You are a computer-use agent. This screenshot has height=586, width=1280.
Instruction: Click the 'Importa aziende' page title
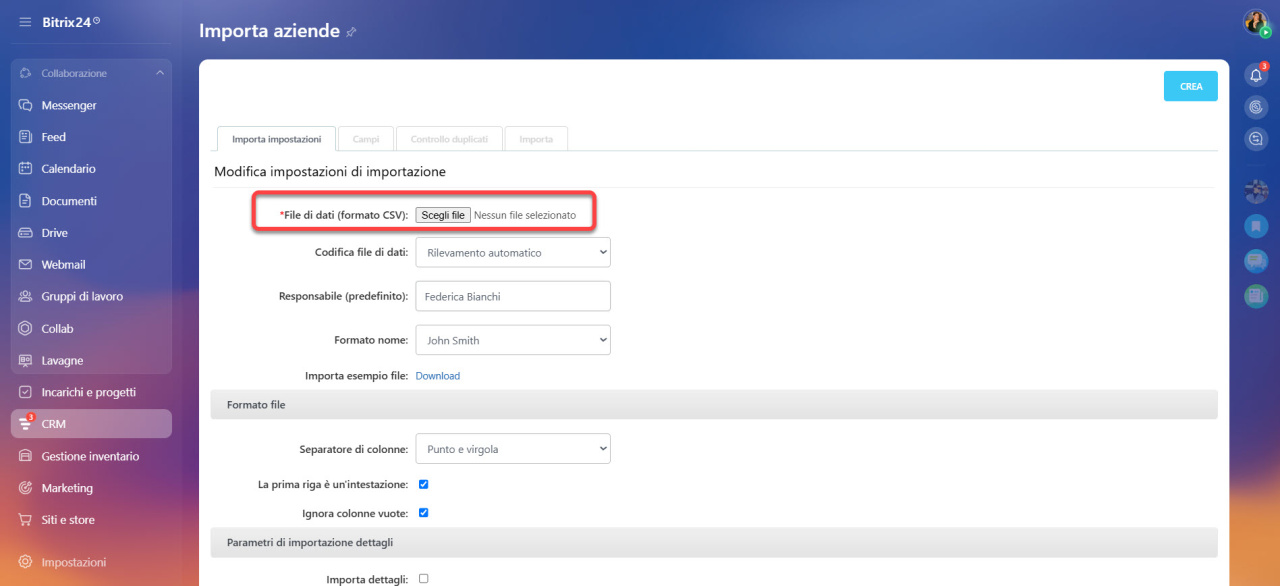coord(270,31)
